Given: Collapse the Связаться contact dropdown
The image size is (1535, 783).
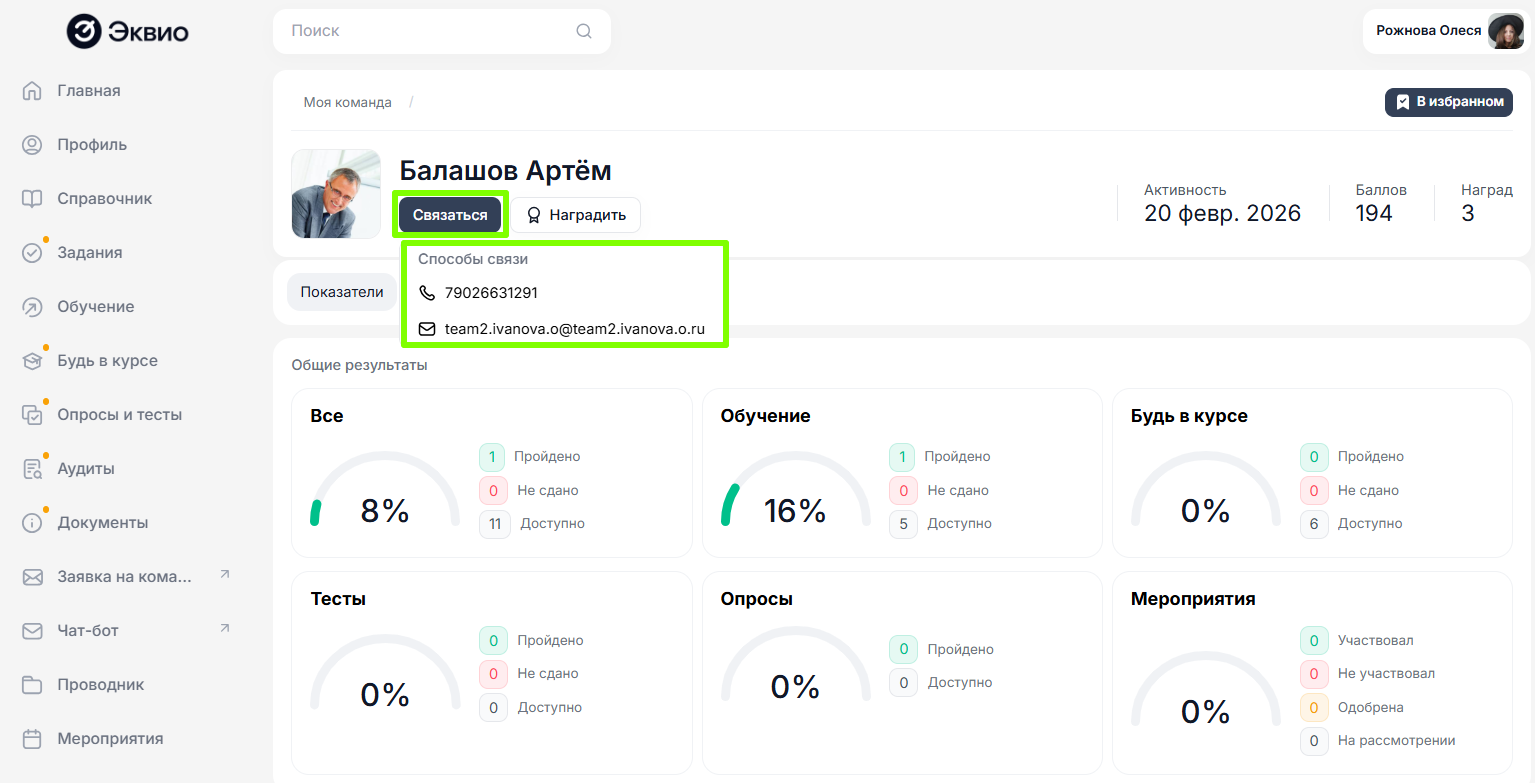Looking at the screenshot, I should tap(450, 215).
